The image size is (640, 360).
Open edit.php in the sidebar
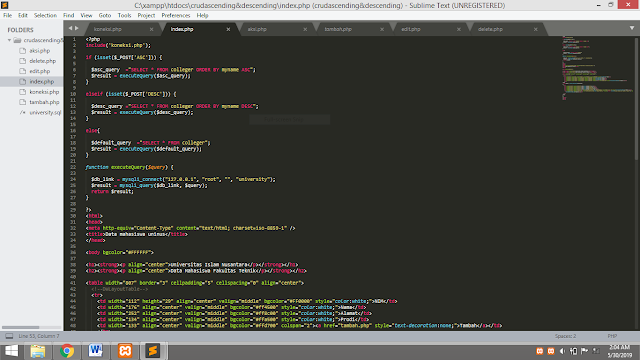(x=40, y=71)
